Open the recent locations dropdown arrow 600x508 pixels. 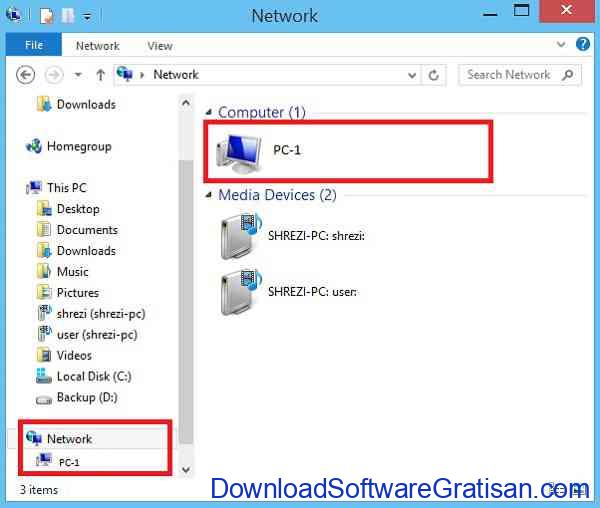[78, 75]
